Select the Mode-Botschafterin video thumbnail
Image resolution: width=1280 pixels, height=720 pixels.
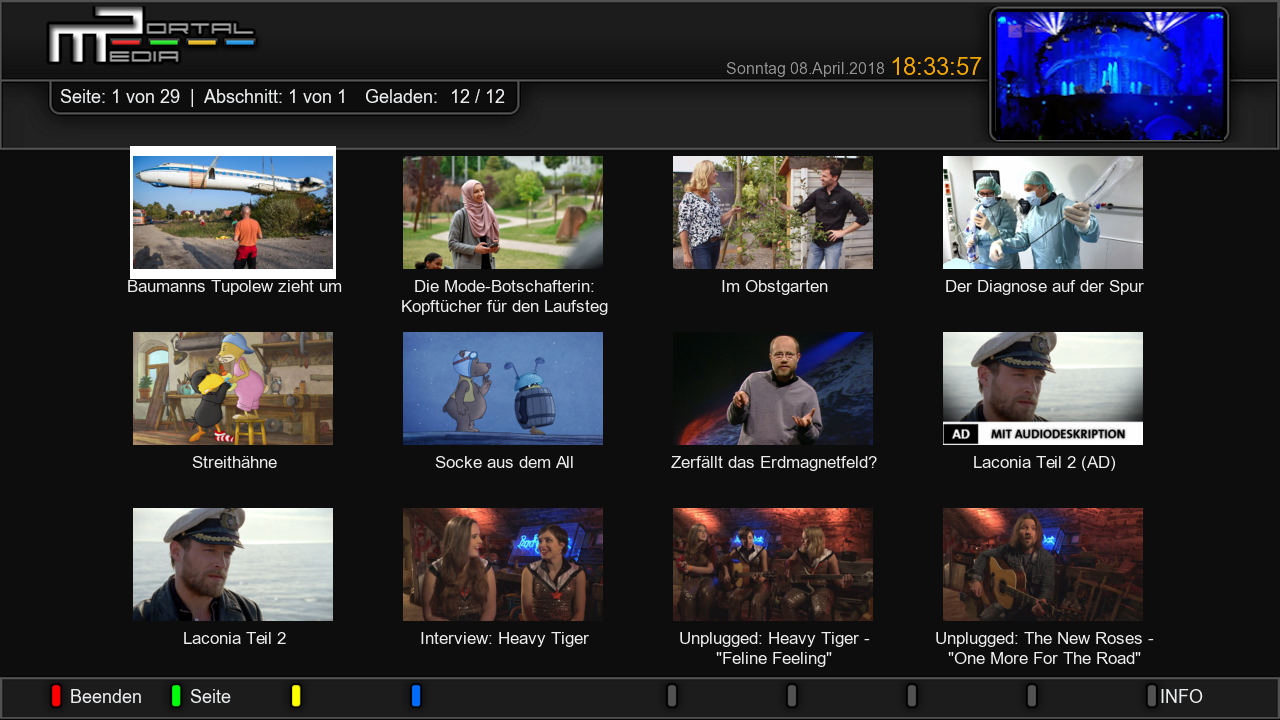pyautogui.click(x=503, y=212)
